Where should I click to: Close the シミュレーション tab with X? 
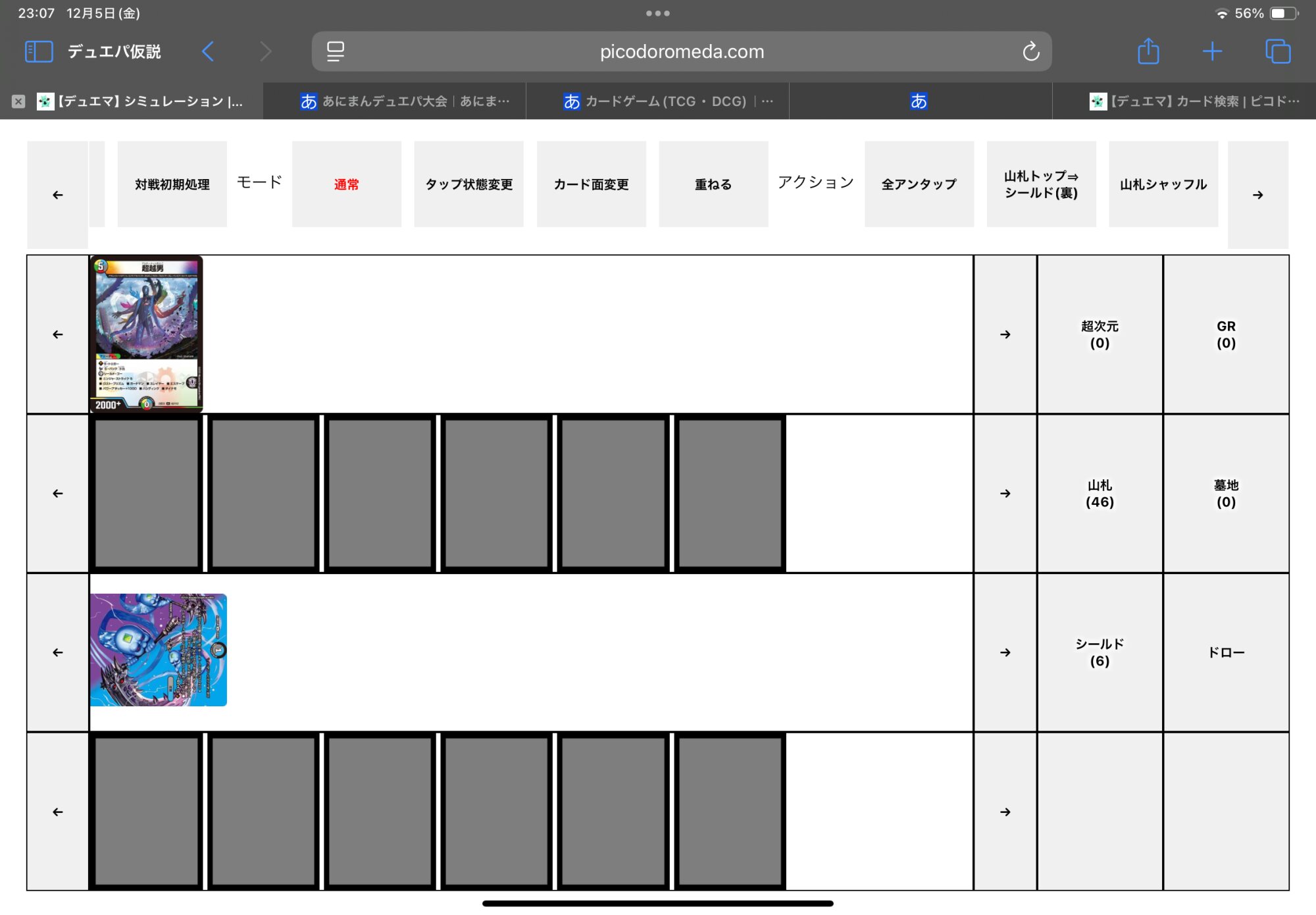(x=18, y=101)
